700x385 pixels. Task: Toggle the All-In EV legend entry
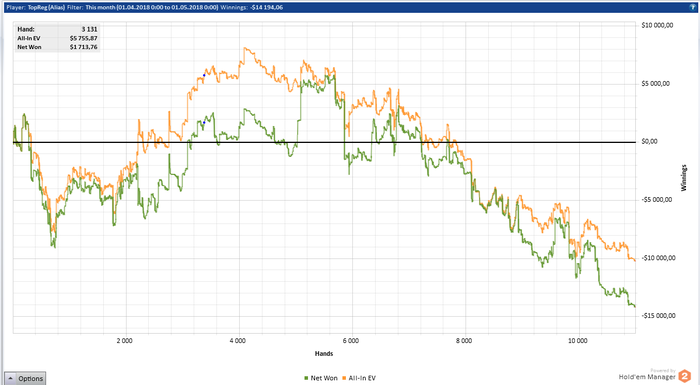click(x=358, y=378)
